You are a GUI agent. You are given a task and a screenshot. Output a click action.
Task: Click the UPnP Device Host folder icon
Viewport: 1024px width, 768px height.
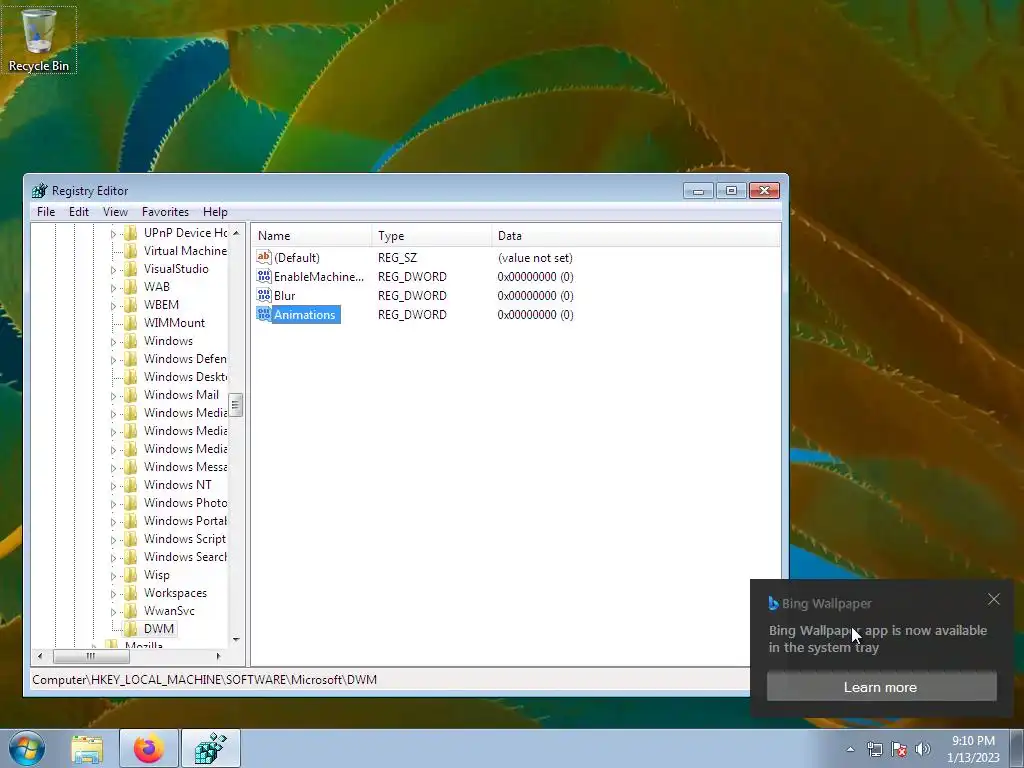[x=131, y=232]
